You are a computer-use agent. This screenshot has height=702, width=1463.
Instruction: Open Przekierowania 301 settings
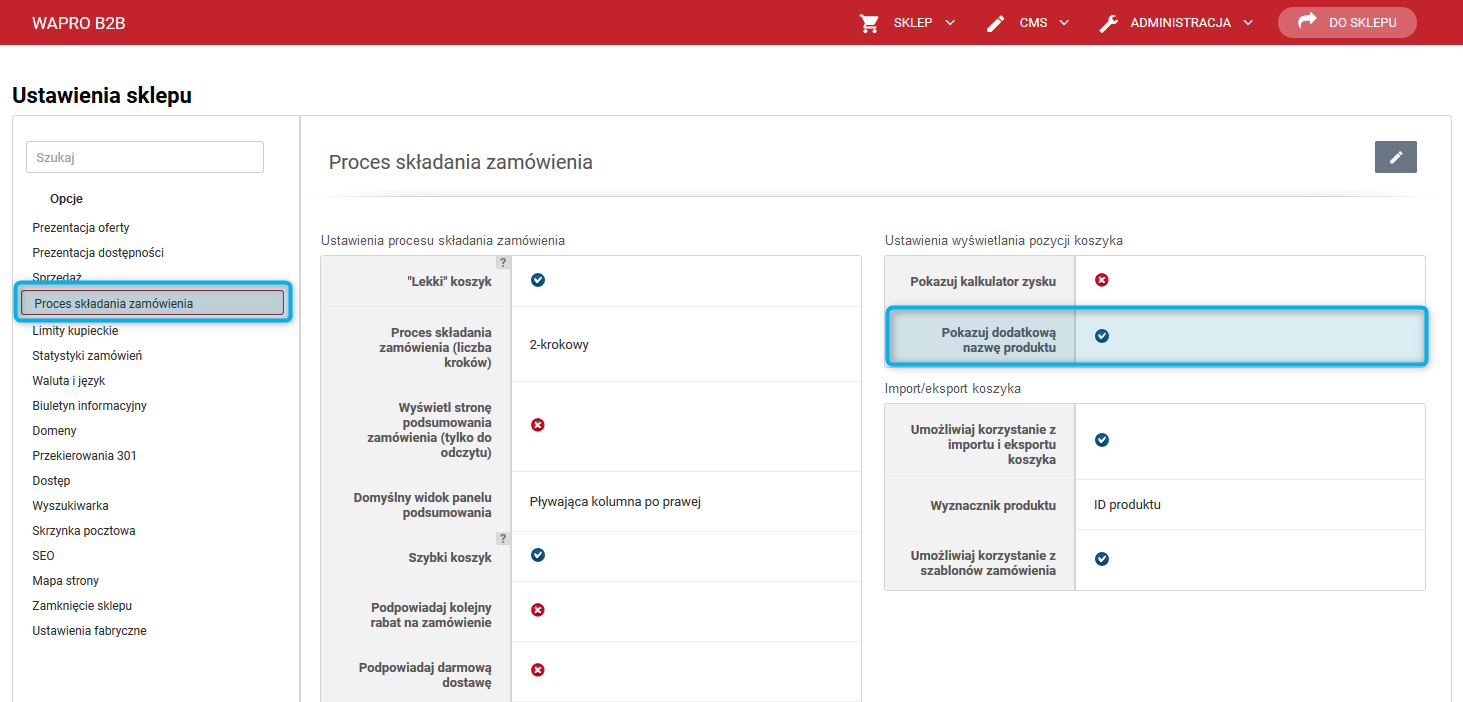[x=84, y=456]
